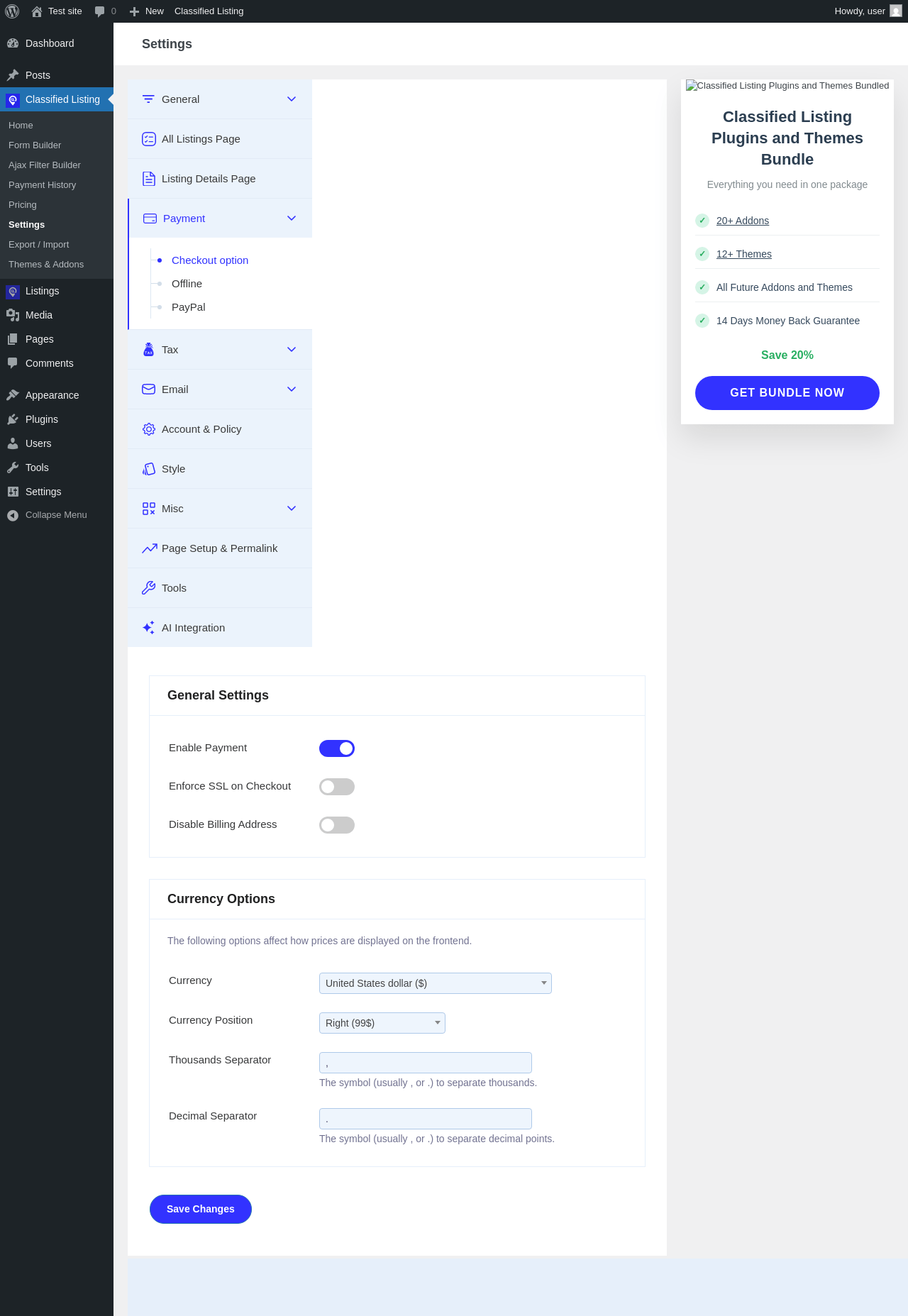
Task: Click the Style swatch icon
Action: (149, 469)
